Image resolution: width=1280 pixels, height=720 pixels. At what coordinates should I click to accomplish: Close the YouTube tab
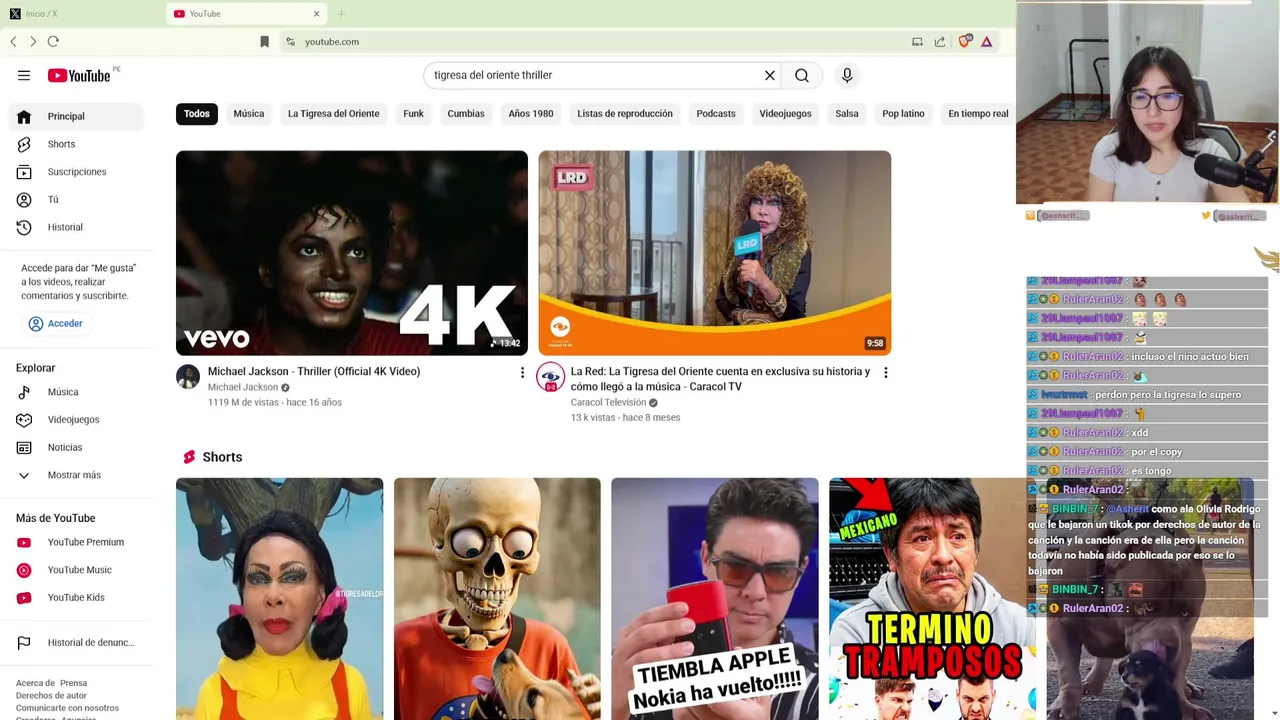pyautogui.click(x=316, y=14)
